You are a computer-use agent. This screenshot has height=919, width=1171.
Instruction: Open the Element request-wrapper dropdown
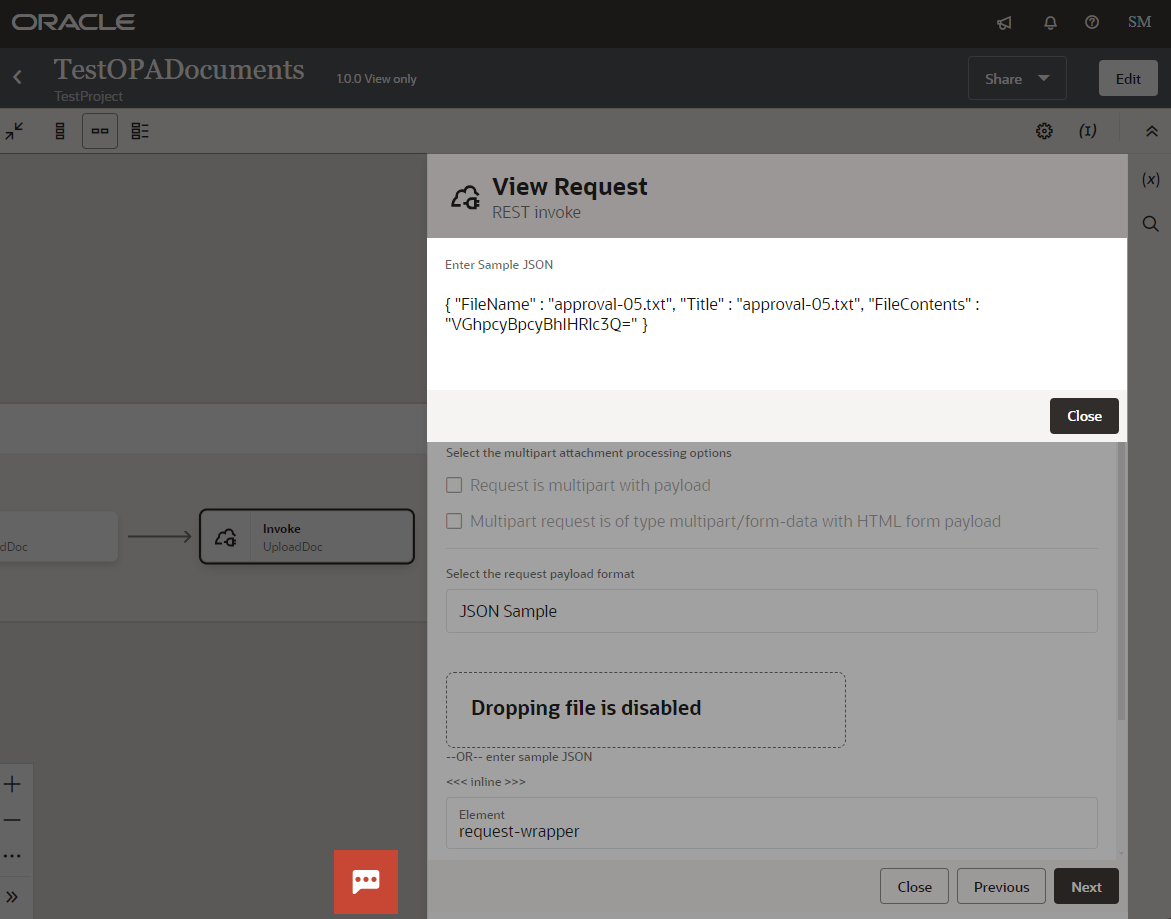coord(772,823)
